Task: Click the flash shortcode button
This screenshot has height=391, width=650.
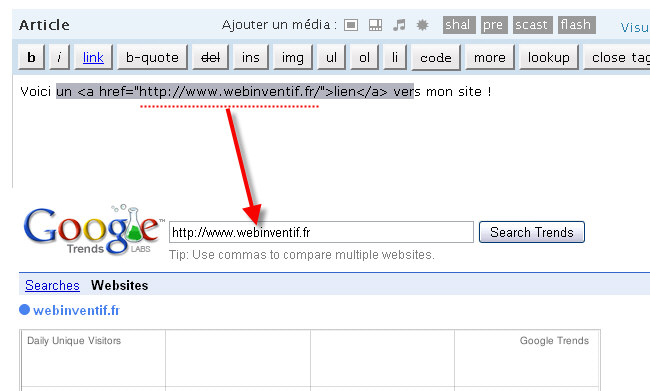Action: [x=577, y=25]
